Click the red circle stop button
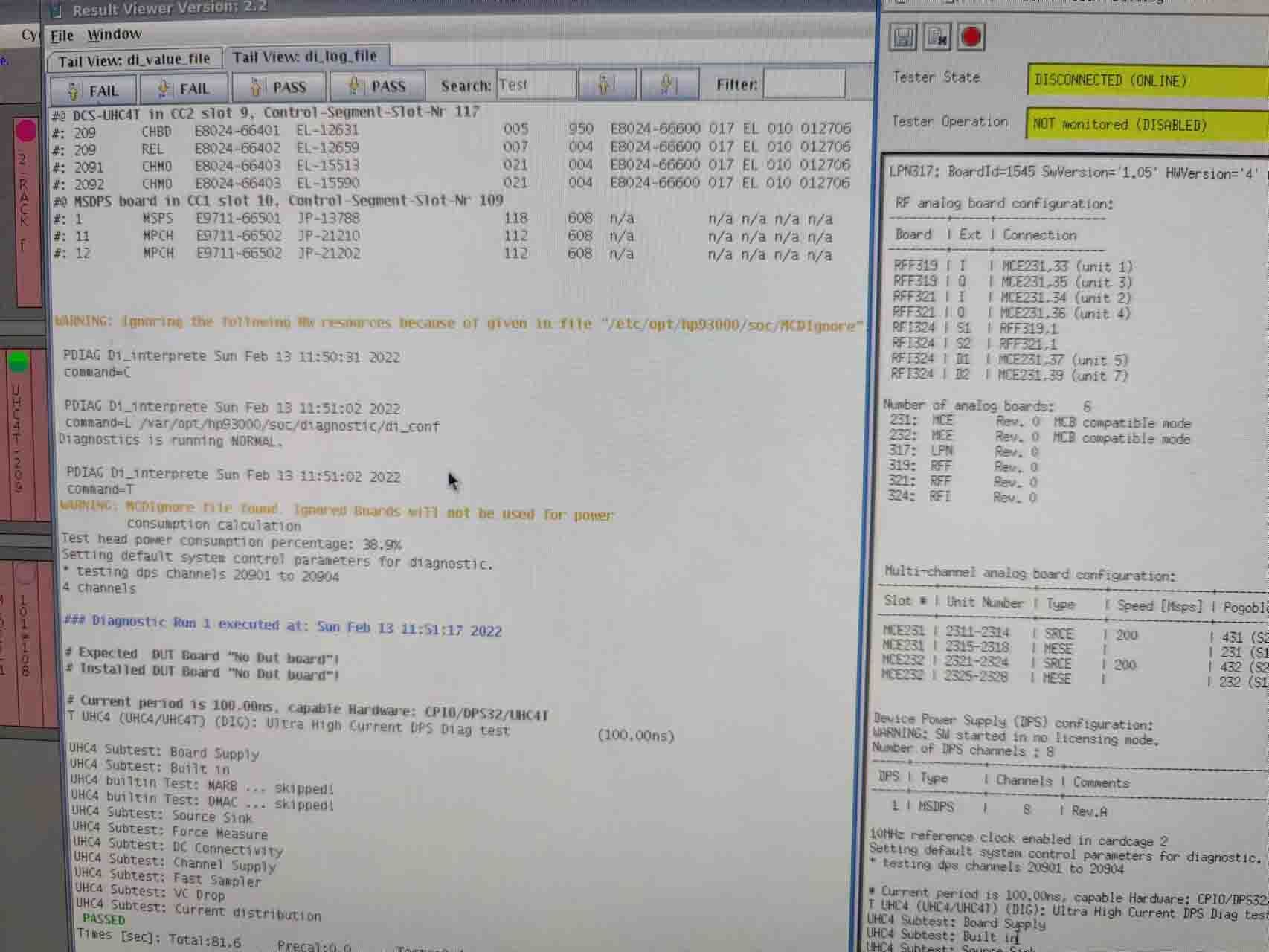 (x=971, y=36)
